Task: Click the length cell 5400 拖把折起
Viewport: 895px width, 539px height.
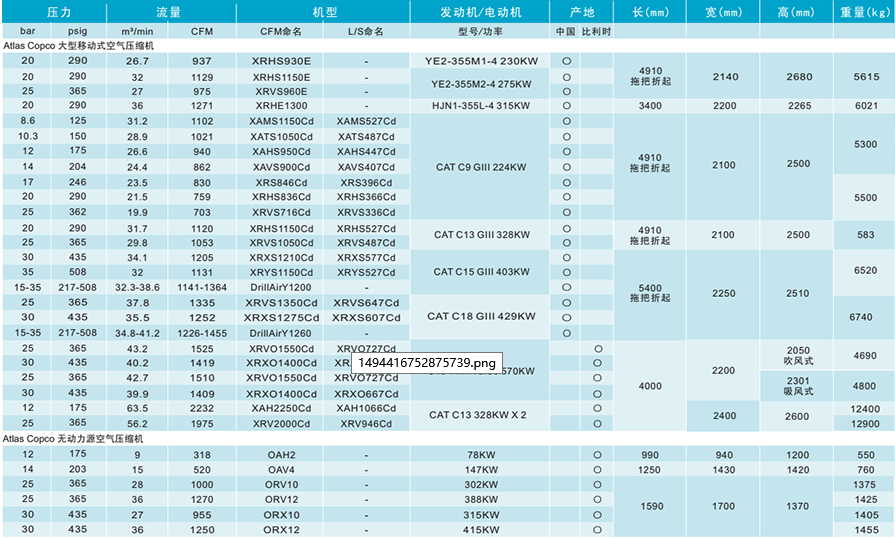Action: (650, 293)
